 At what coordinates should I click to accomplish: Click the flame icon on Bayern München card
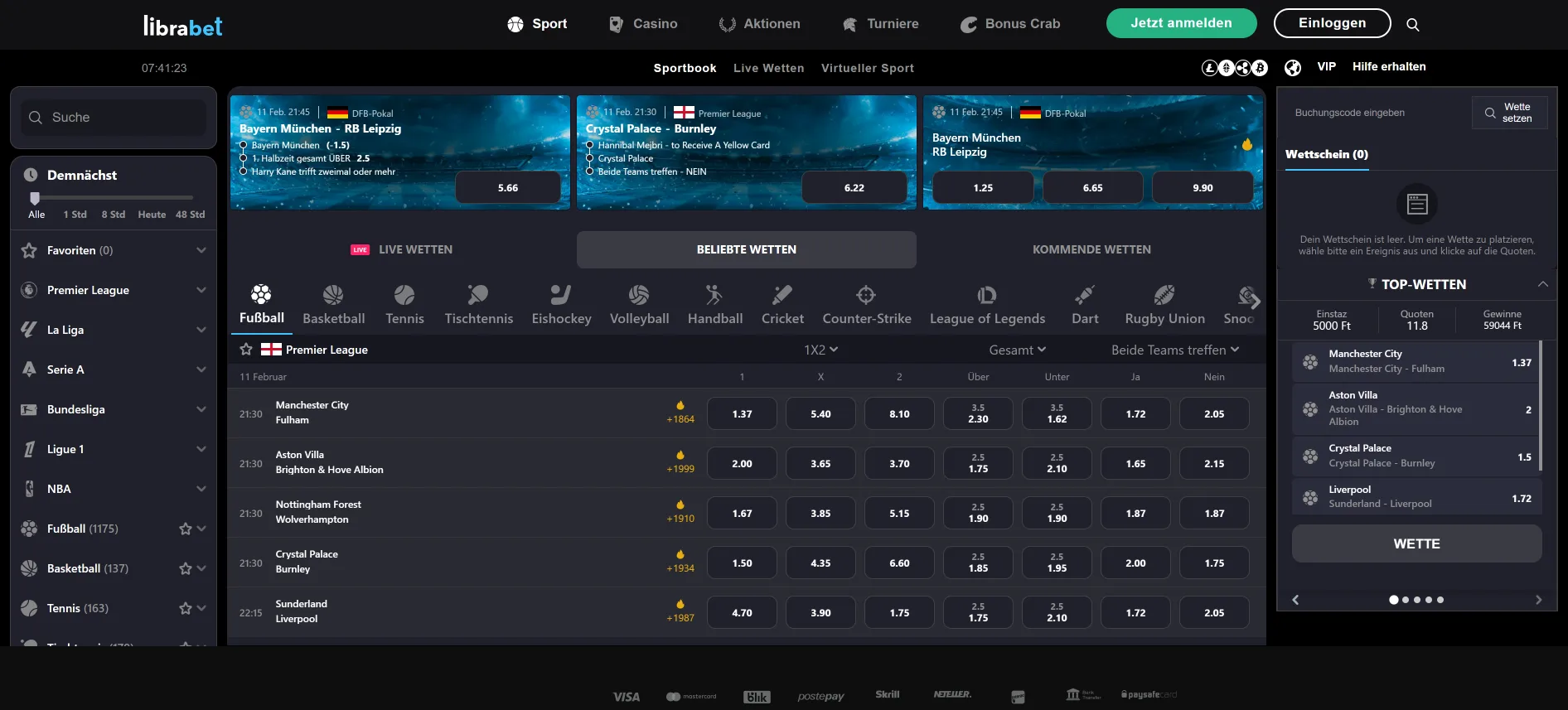pyautogui.click(x=1247, y=144)
